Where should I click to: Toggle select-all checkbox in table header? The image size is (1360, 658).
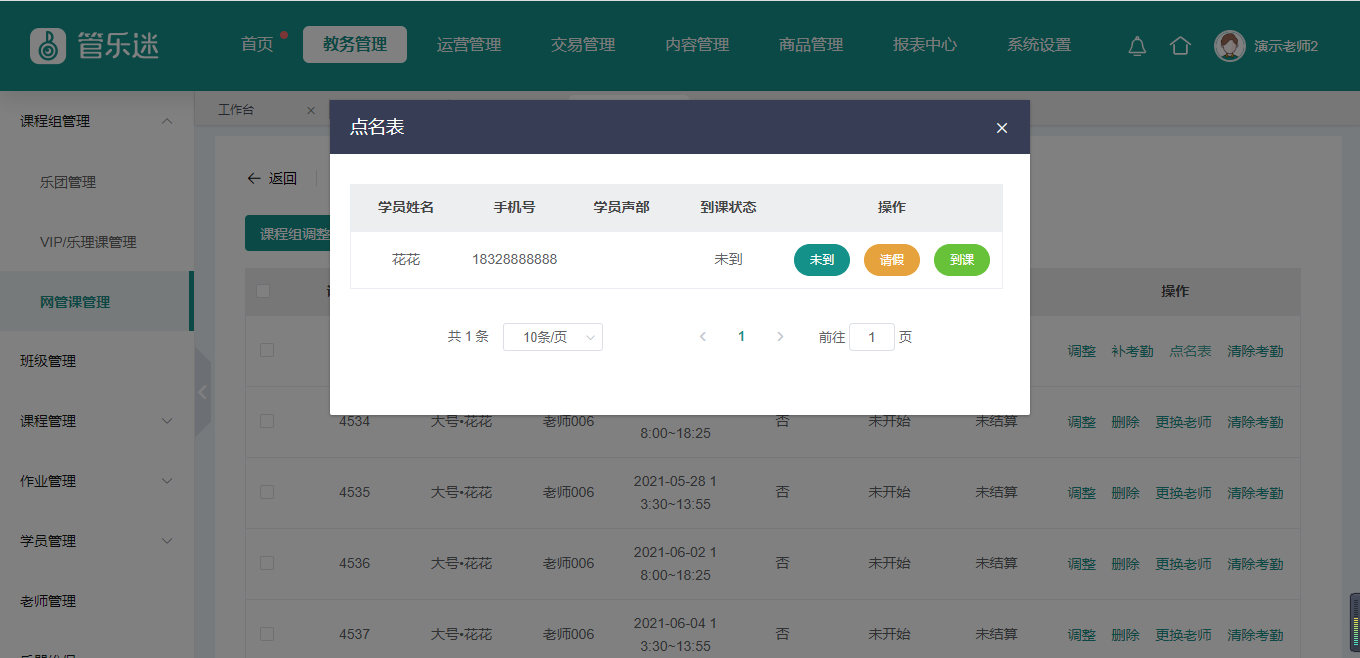(263, 291)
